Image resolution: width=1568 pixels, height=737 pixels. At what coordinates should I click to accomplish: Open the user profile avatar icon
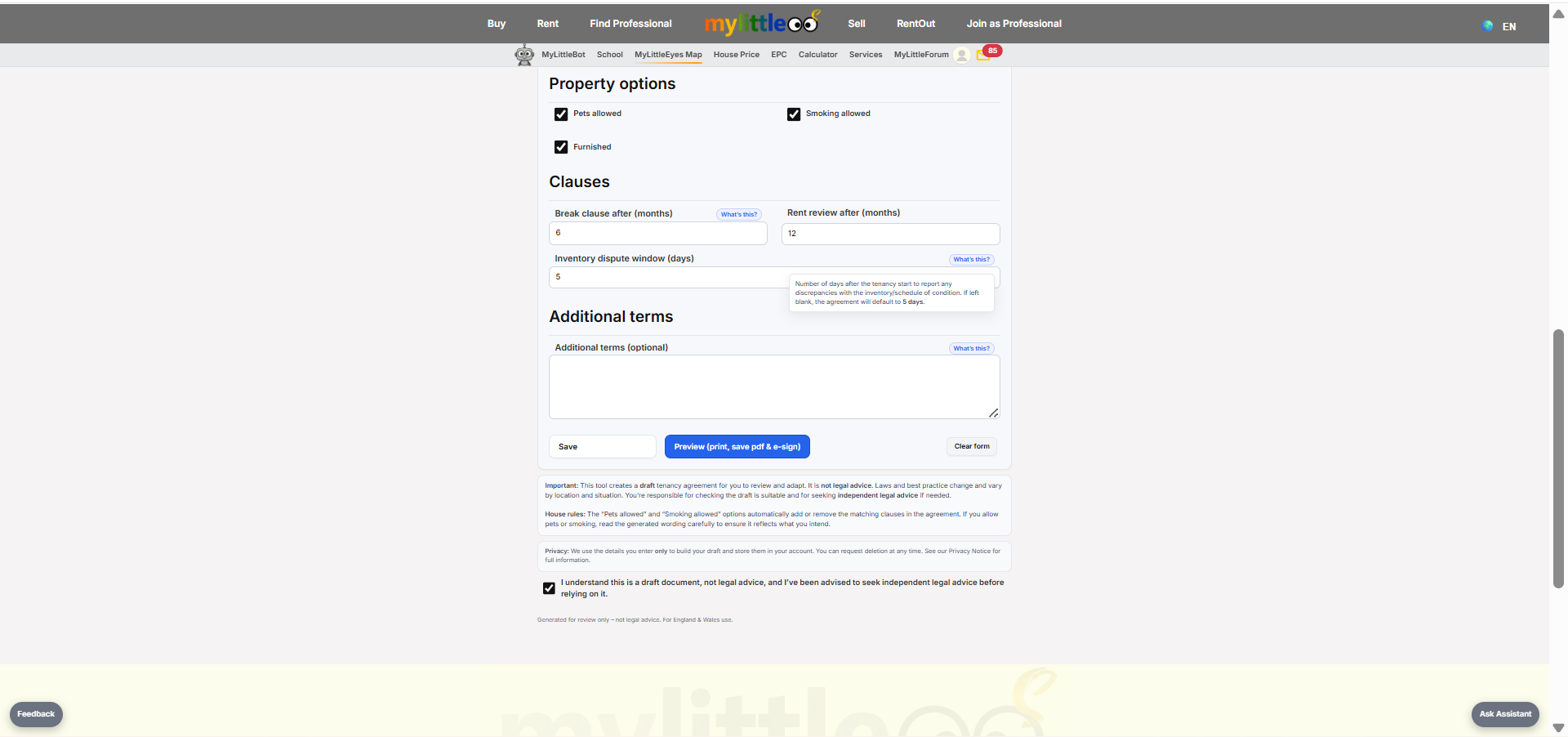click(x=962, y=55)
